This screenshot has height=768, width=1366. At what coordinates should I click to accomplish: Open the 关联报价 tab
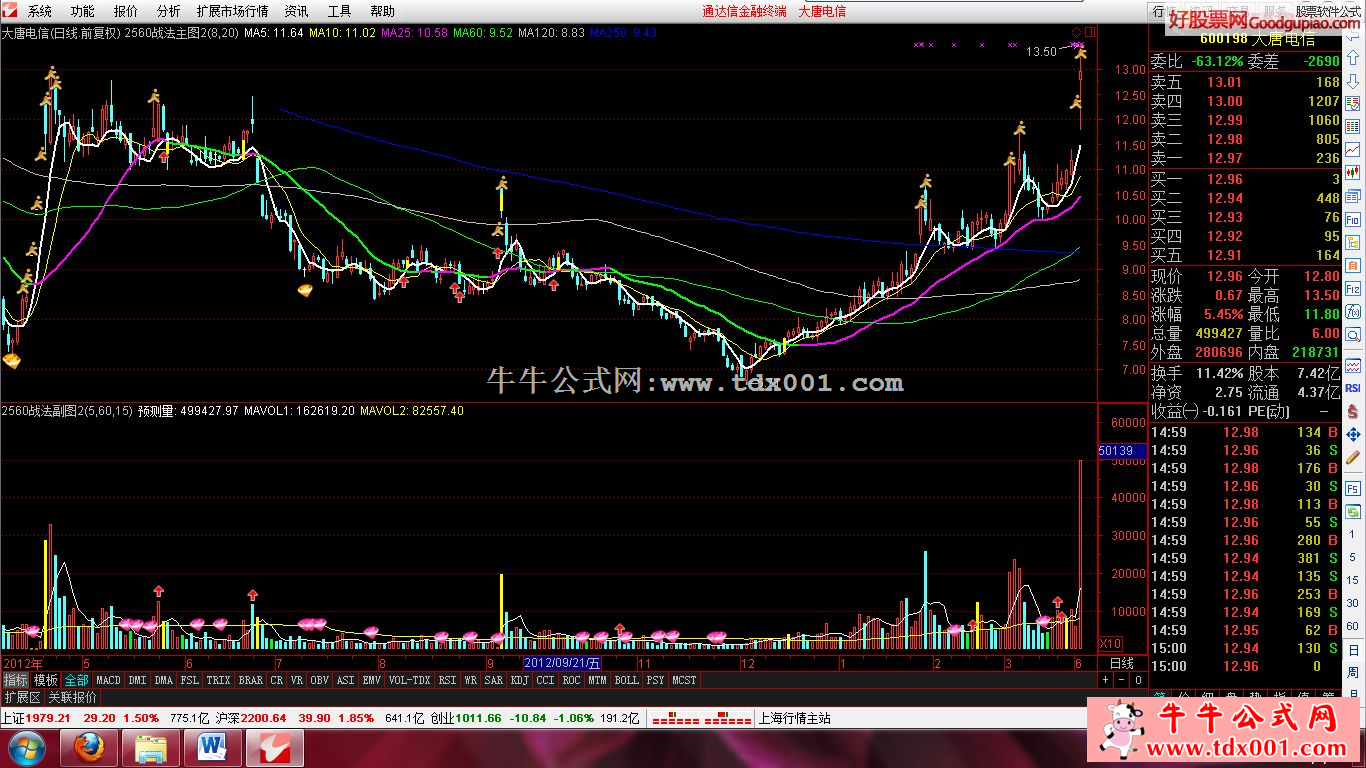click(73, 697)
